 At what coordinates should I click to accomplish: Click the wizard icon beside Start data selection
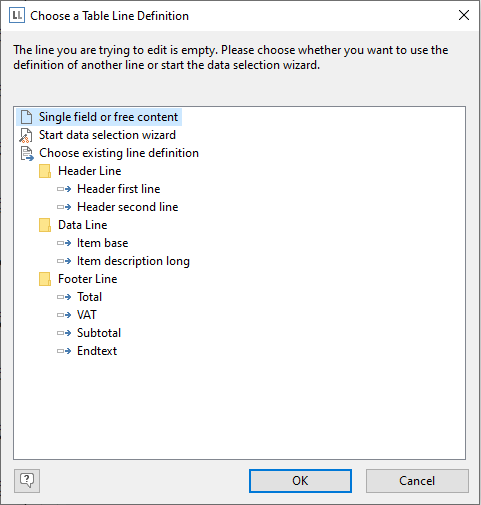(x=26, y=135)
